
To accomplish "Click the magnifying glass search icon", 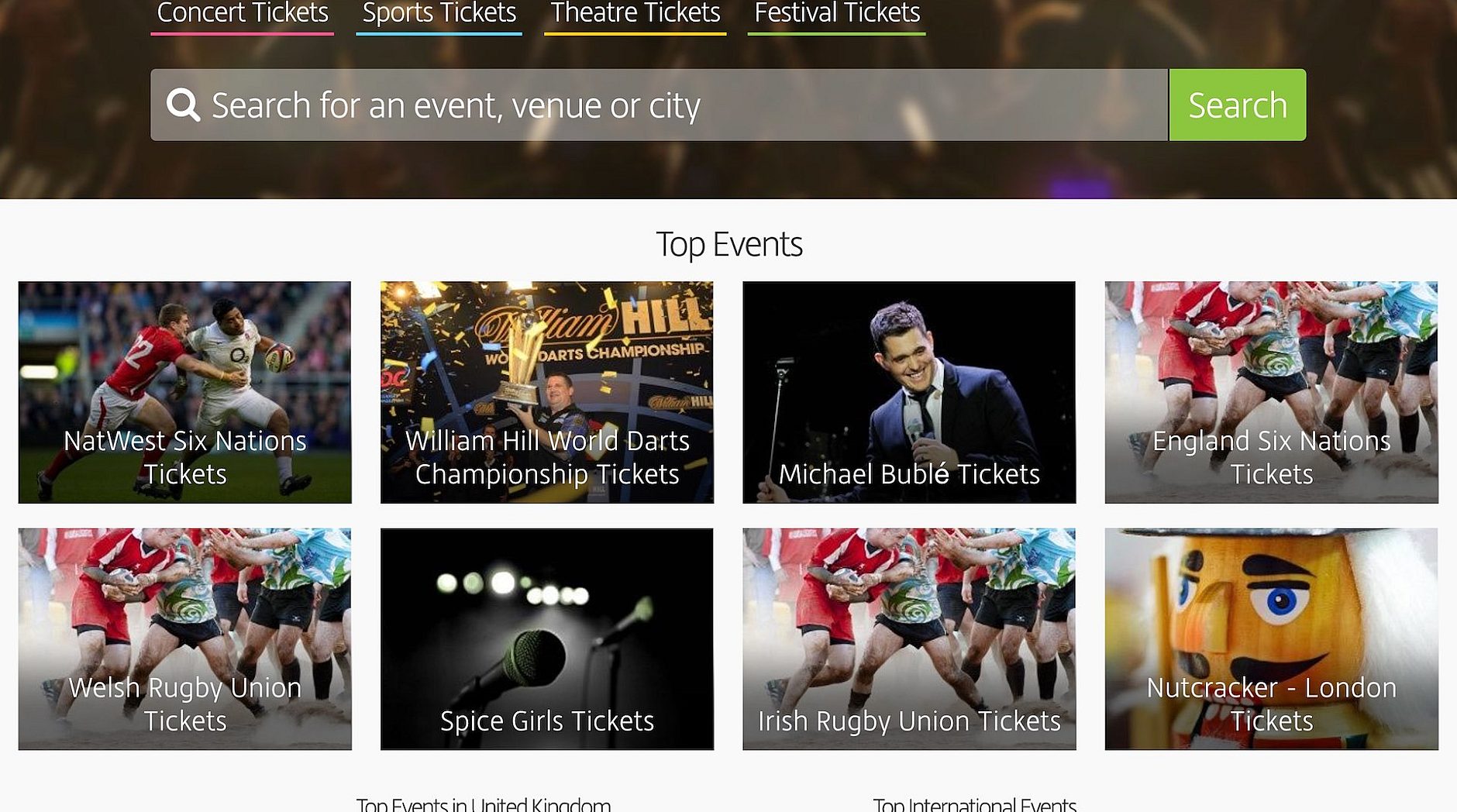I will pos(184,105).
